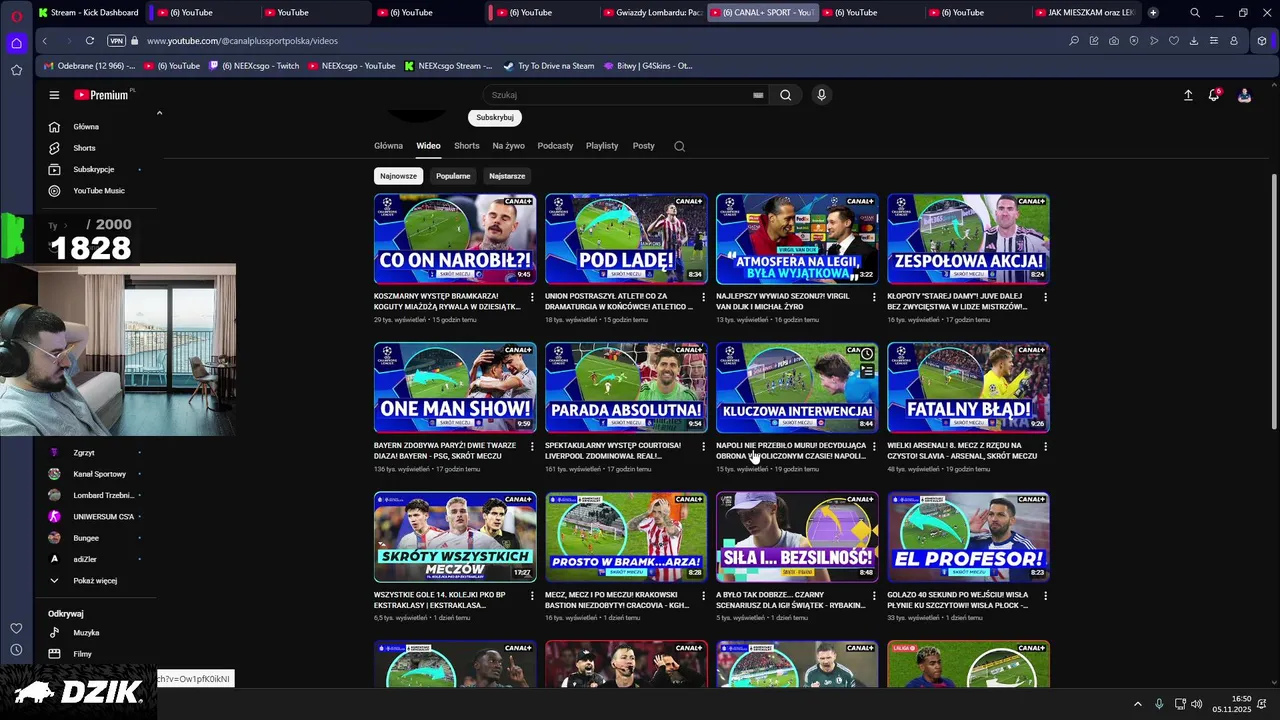
Task: Reload the current page
Action: coord(90,41)
